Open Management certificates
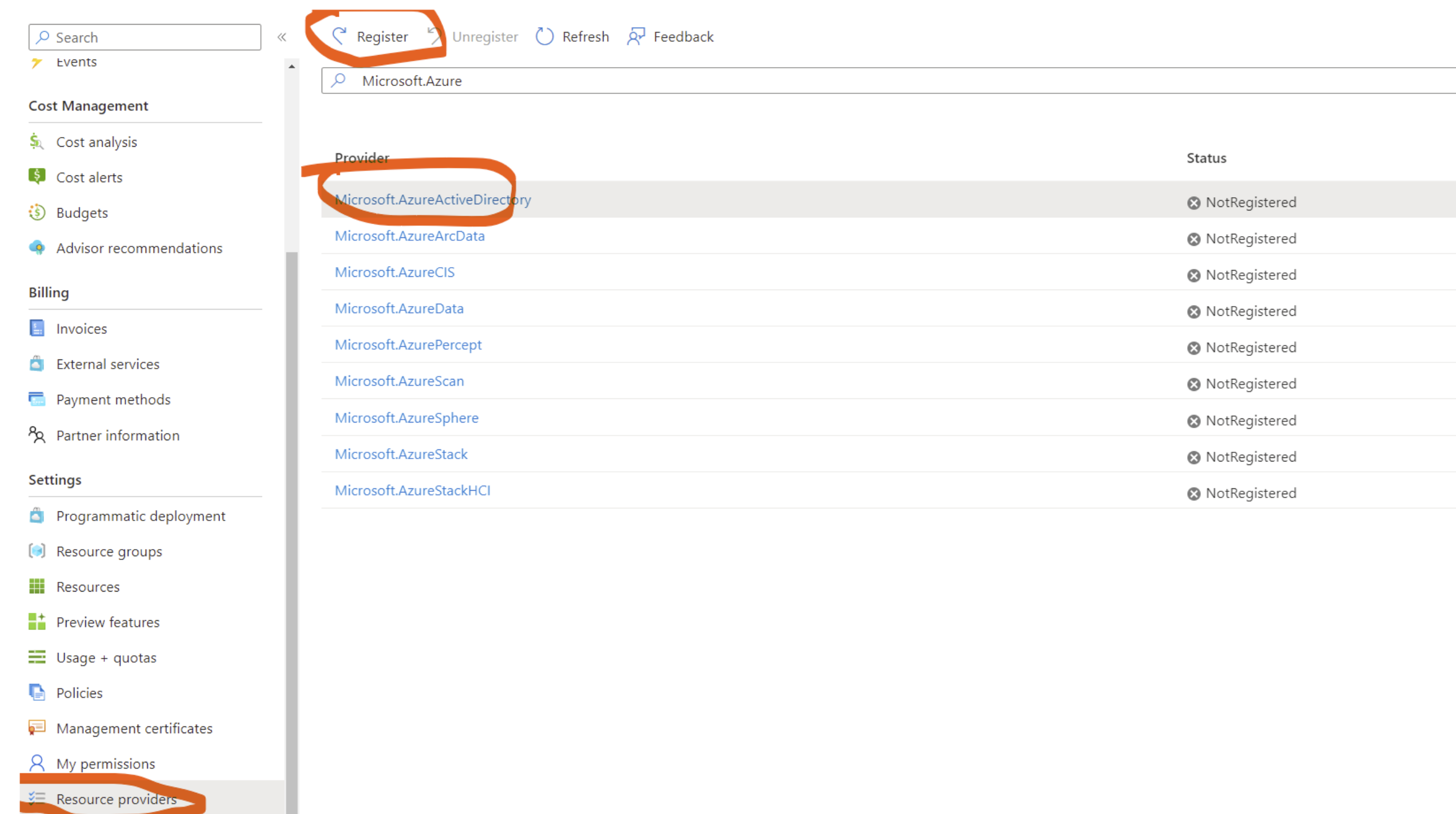Viewport: 1456px width, 814px height. [x=134, y=728]
